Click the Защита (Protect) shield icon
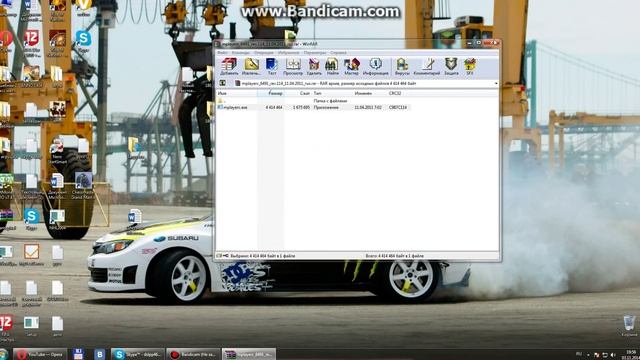Screen dimensions: 640x360 451,66
